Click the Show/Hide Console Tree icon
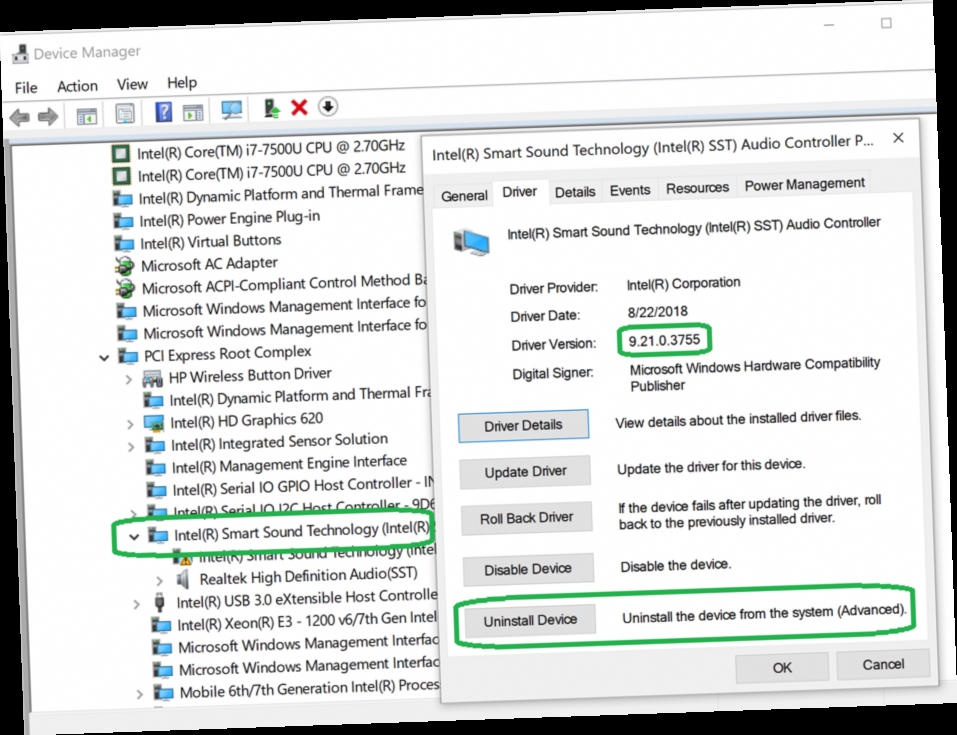Screen dimensions: 957x735 (x=86, y=112)
